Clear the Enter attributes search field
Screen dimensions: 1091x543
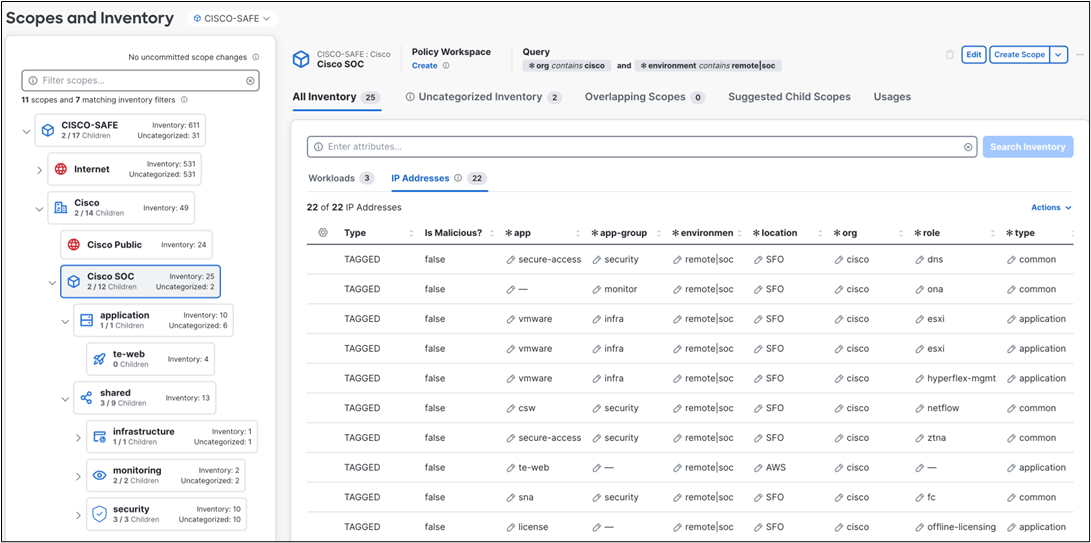click(968, 147)
